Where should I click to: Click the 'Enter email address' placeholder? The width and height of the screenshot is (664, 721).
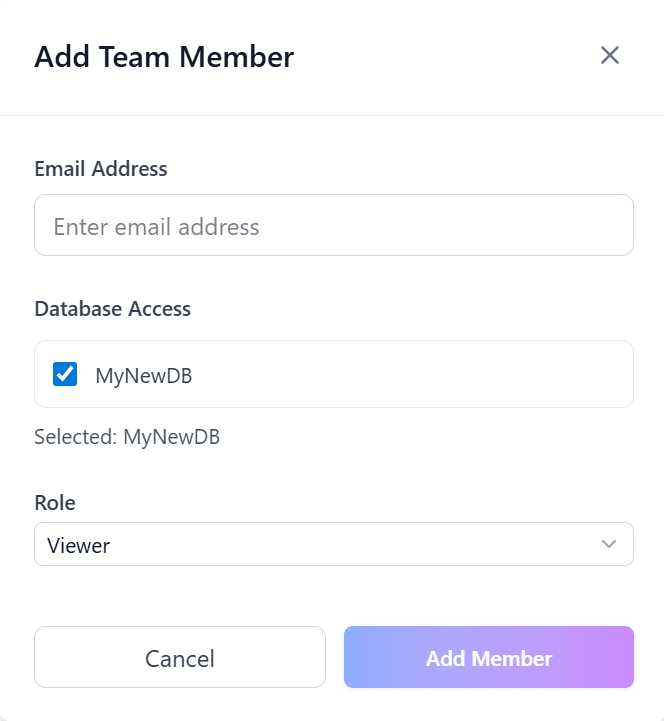click(156, 226)
